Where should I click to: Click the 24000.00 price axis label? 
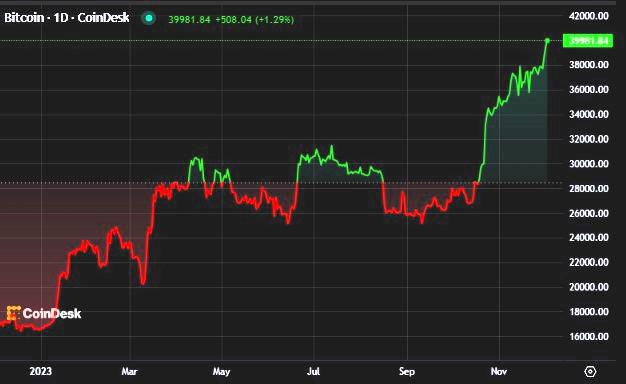[589, 238]
